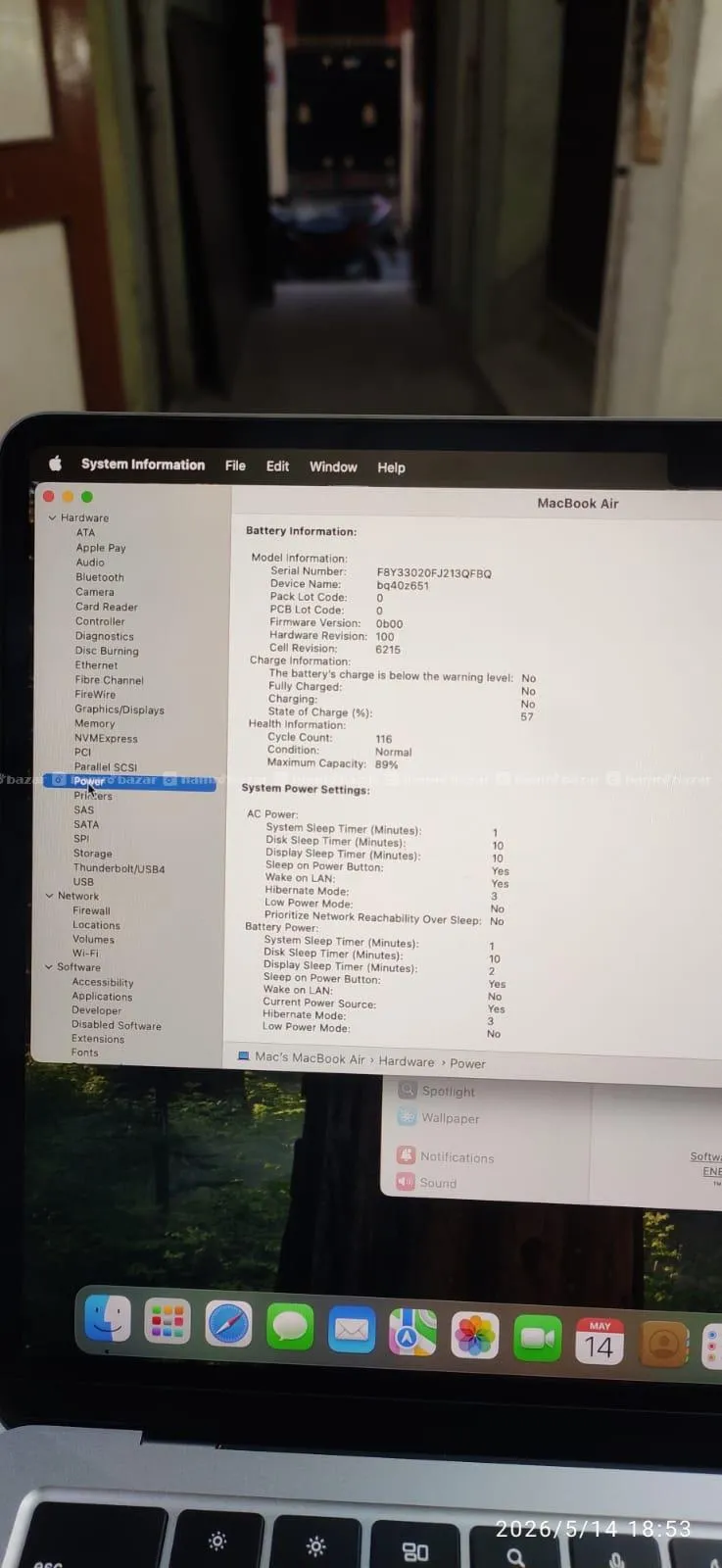The height and width of the screenshot is (1568, 722).
Task: Select Developer under Software
Action: (x=96, y=1010)
